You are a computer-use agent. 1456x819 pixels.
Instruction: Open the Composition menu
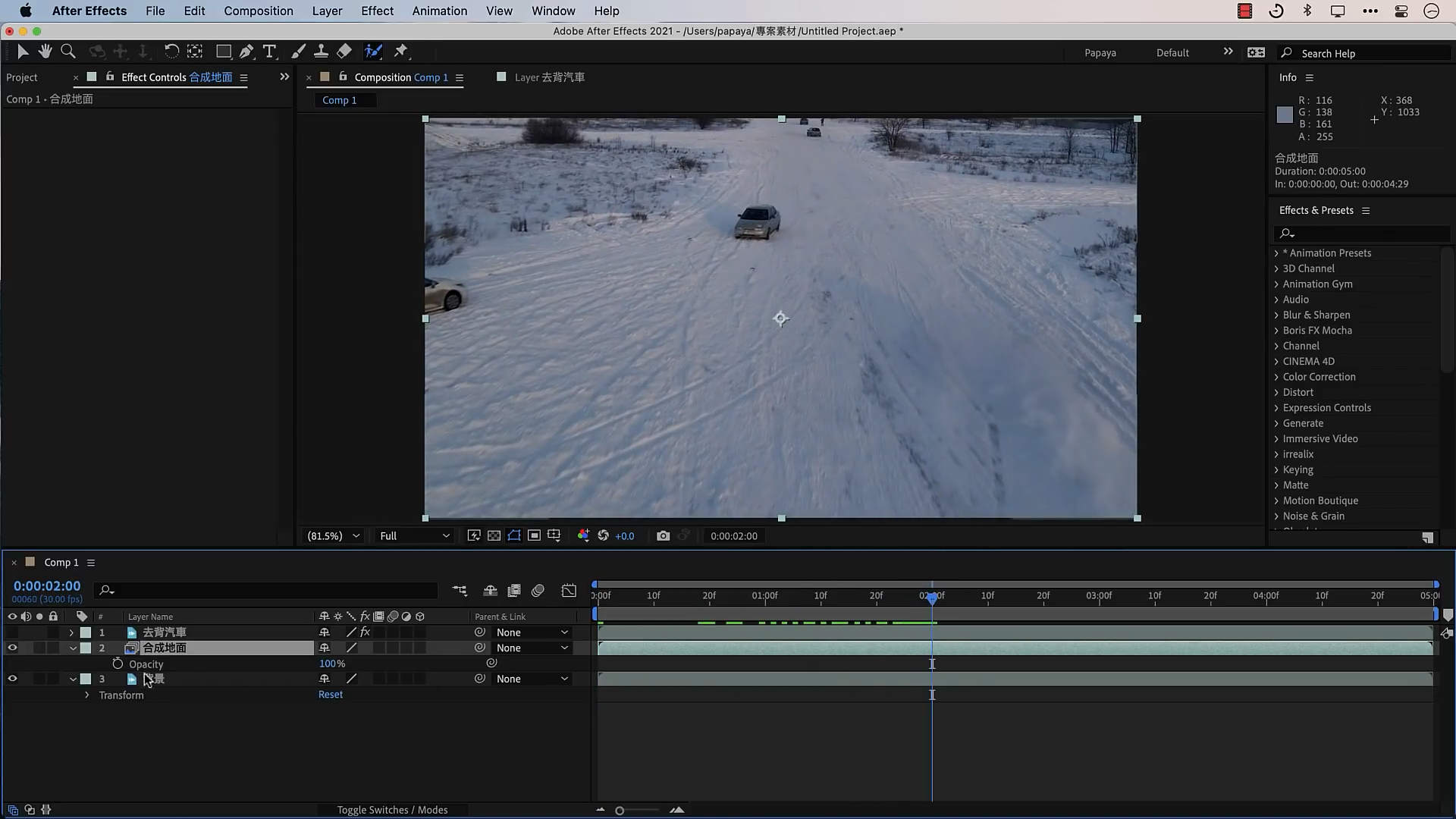258,11
